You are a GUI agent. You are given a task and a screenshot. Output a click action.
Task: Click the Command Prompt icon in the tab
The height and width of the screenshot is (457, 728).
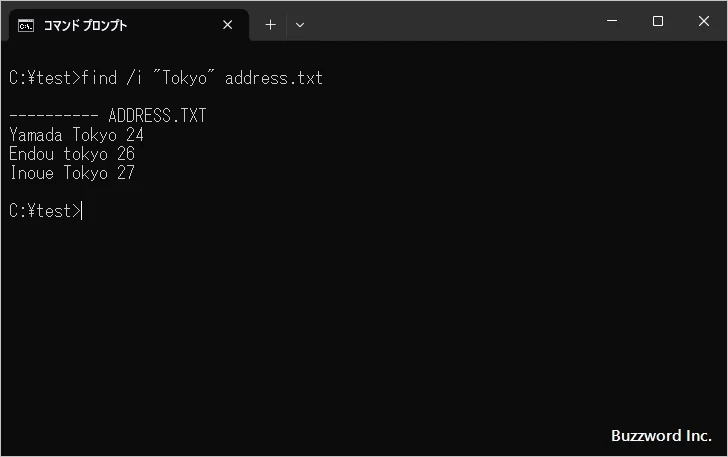coord(26,25)
